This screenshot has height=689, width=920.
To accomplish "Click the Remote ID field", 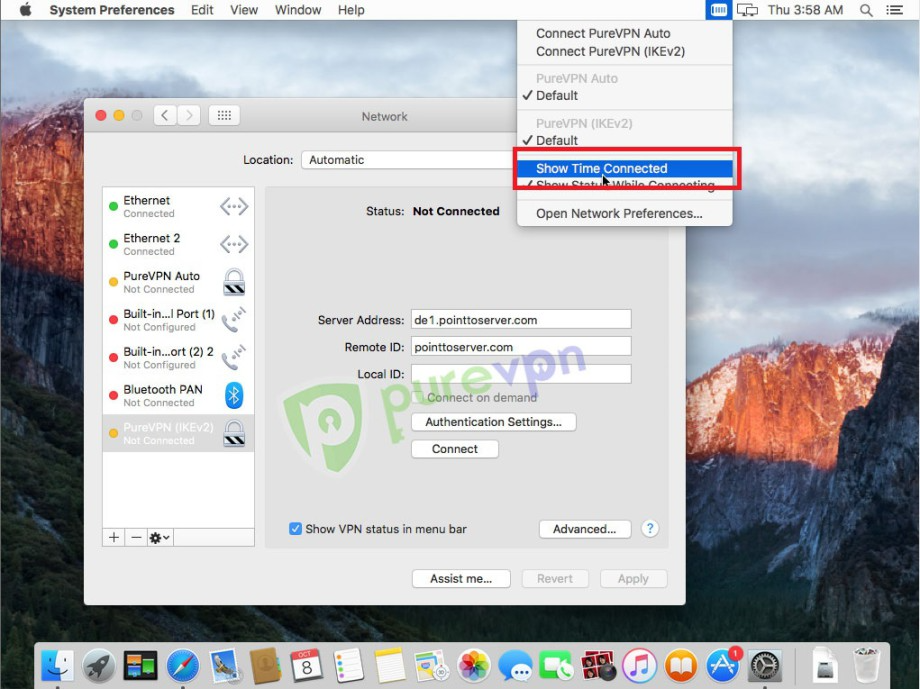I will click(x=521, y=347).
